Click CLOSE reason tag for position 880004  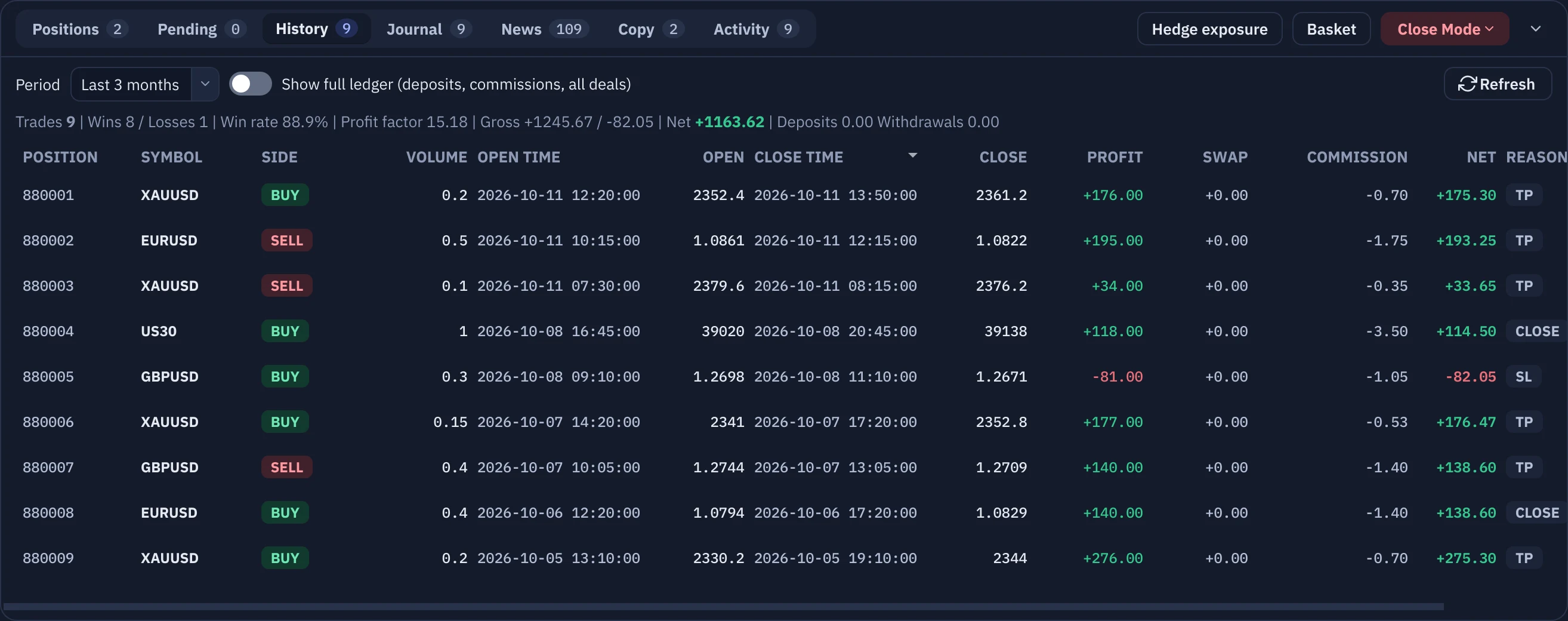pyautogui.click(x=1537, y=331)
